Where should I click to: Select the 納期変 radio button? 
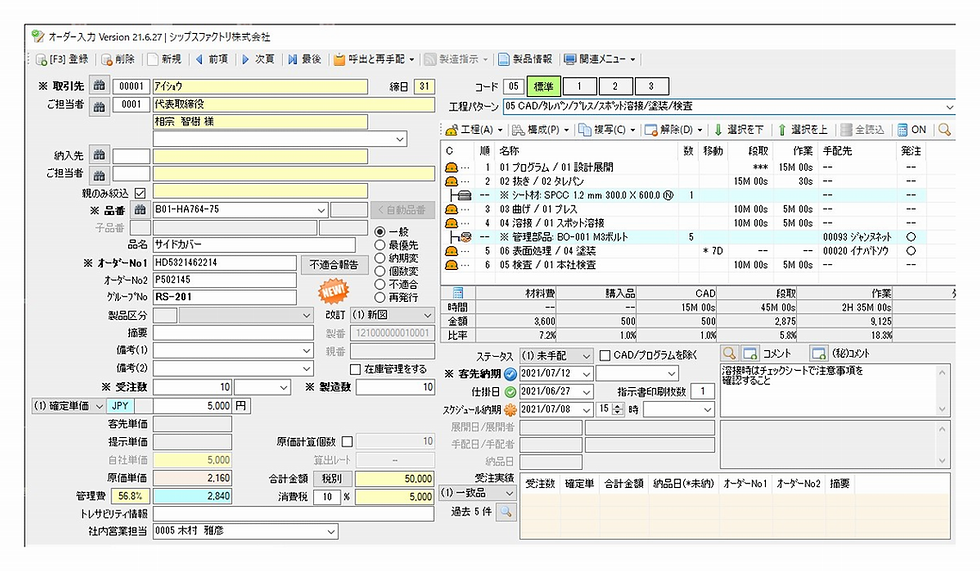click(379, 258)
